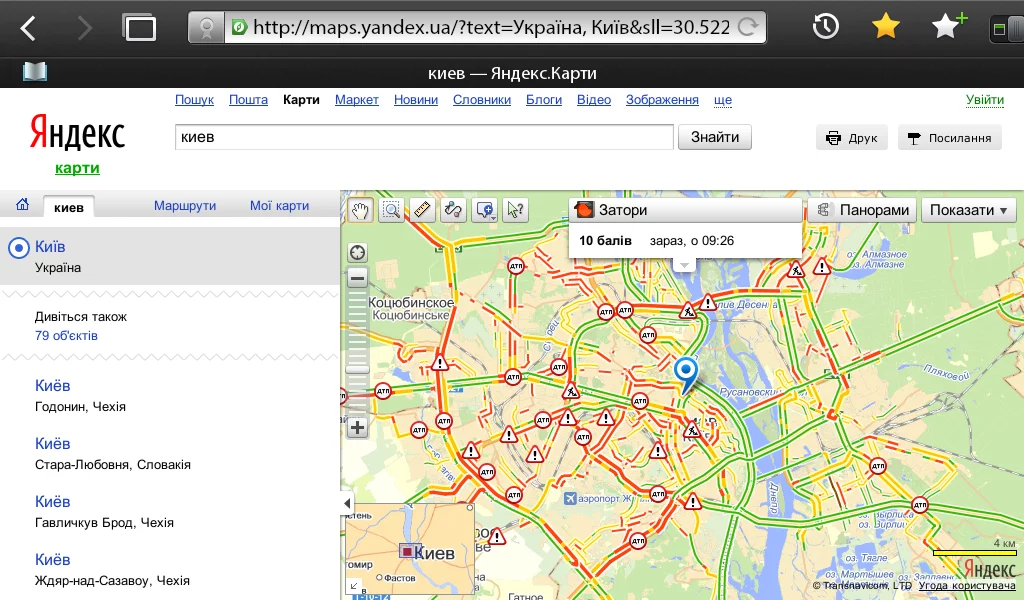Screen dimensions: 1024x600
Task: Open the browser tabs overview icon
Action: click(x=139, y=27)
